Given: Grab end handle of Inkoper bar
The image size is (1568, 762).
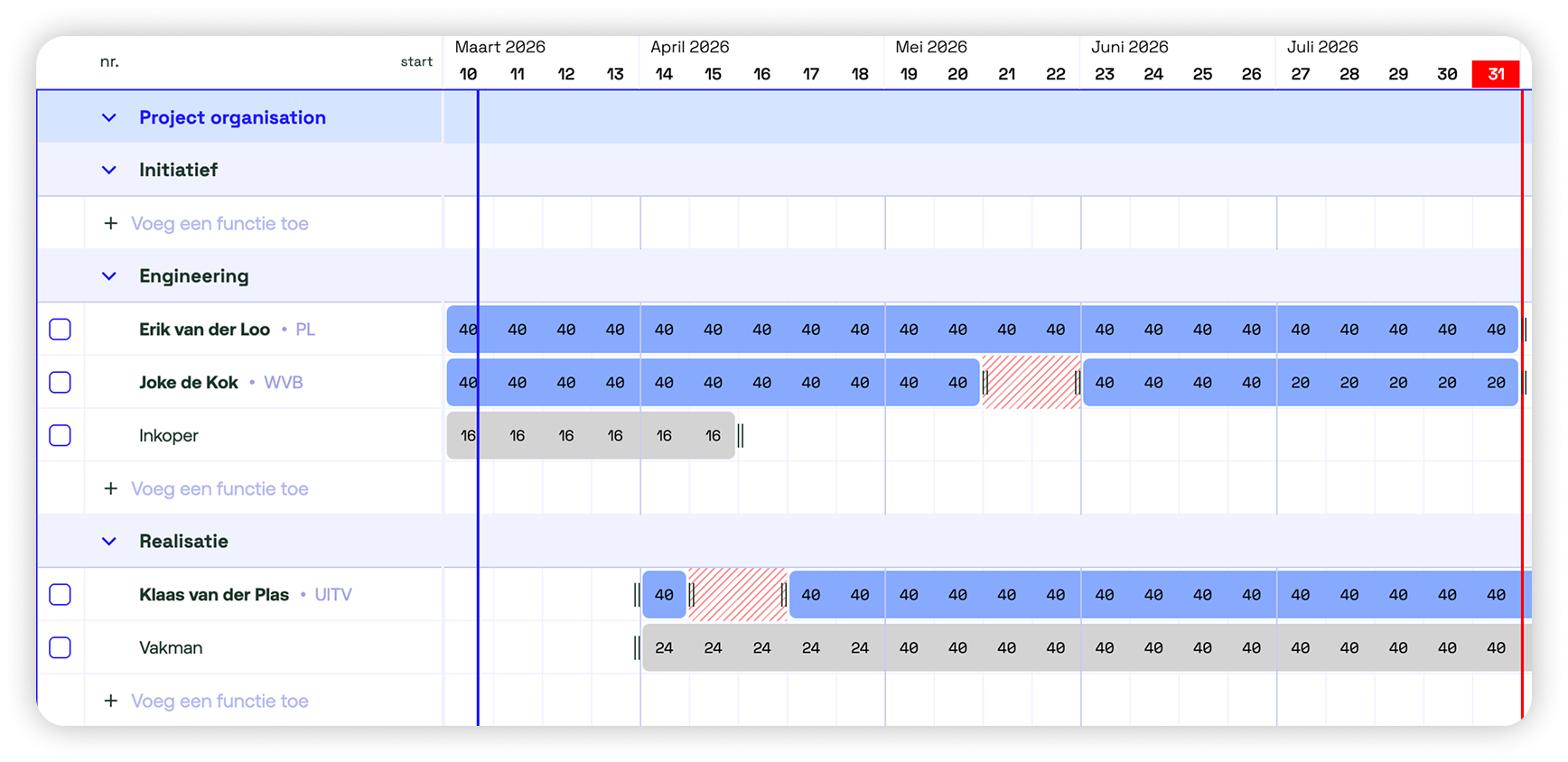Looking at the screenshot, I should coord(741,436).
